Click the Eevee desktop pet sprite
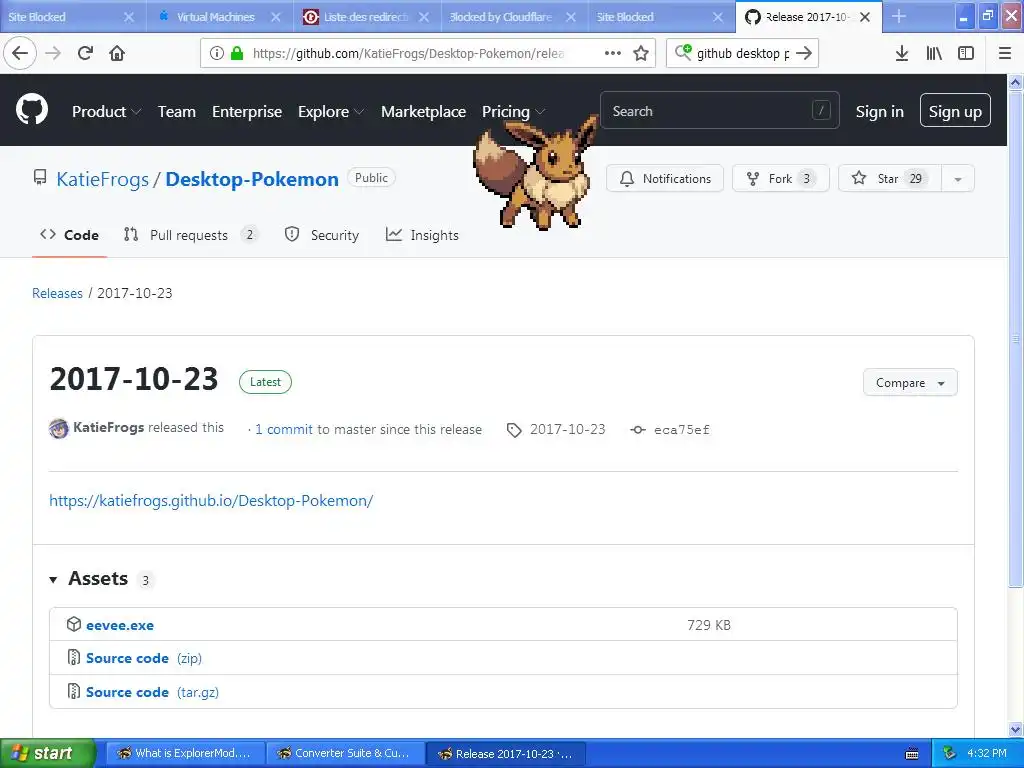 [536, 171]
